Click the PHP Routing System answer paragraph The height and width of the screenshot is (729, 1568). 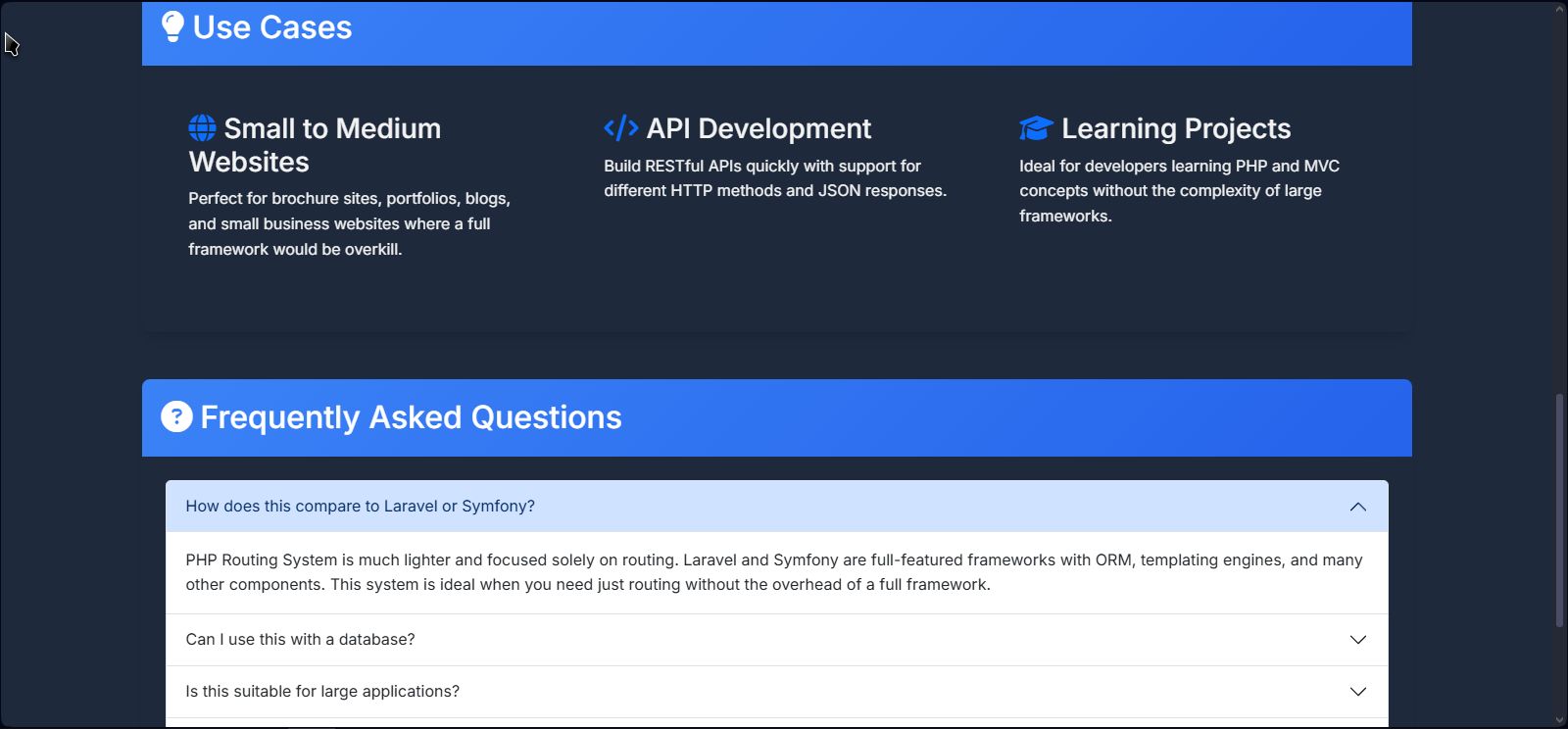coord(773,572)
